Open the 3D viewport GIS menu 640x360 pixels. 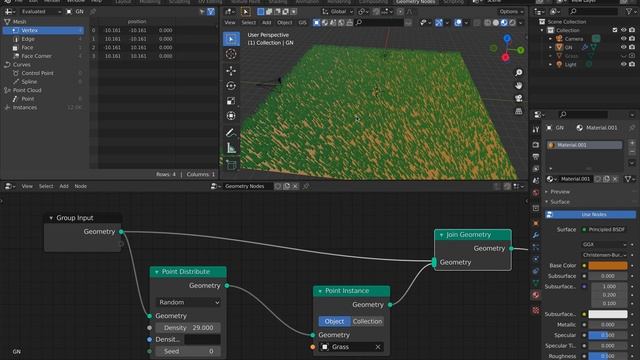pos(302,23)
